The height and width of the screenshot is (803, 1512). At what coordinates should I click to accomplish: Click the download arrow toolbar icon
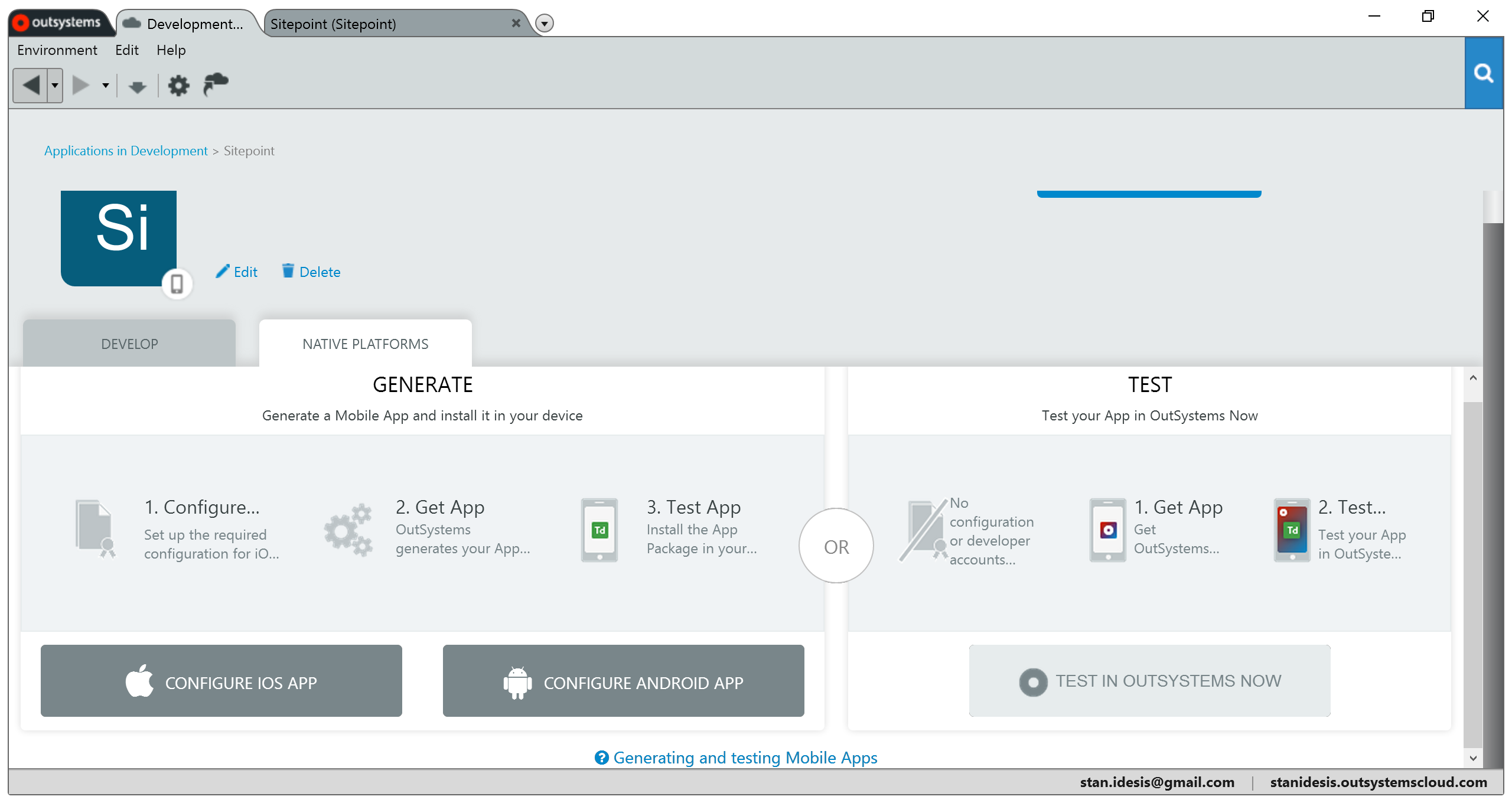[x=137, y=87]
